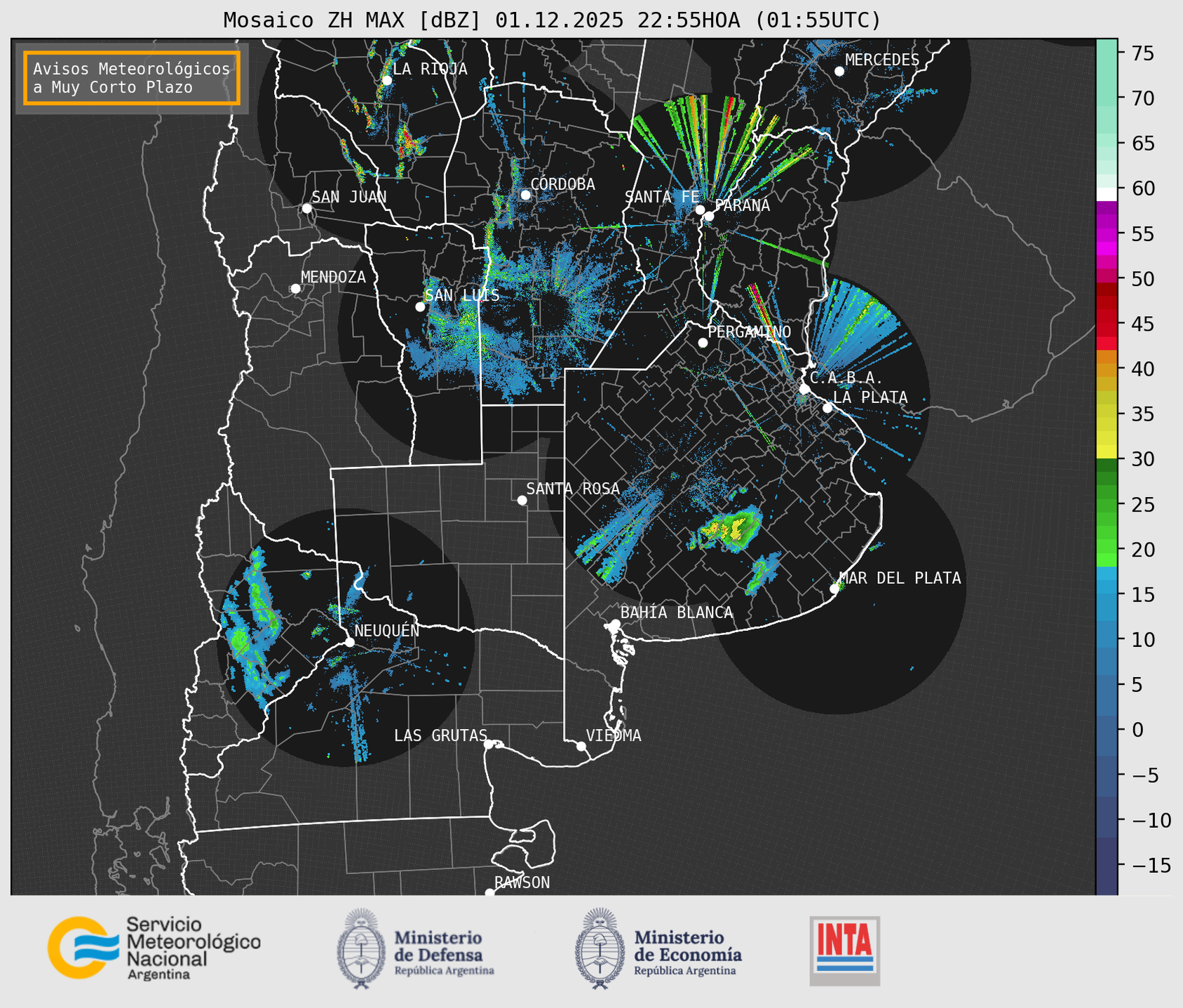This screenshot has width=1183, height=1008.
Task: Click the SANTA ROSA label
Action: (x=573, y=489)
